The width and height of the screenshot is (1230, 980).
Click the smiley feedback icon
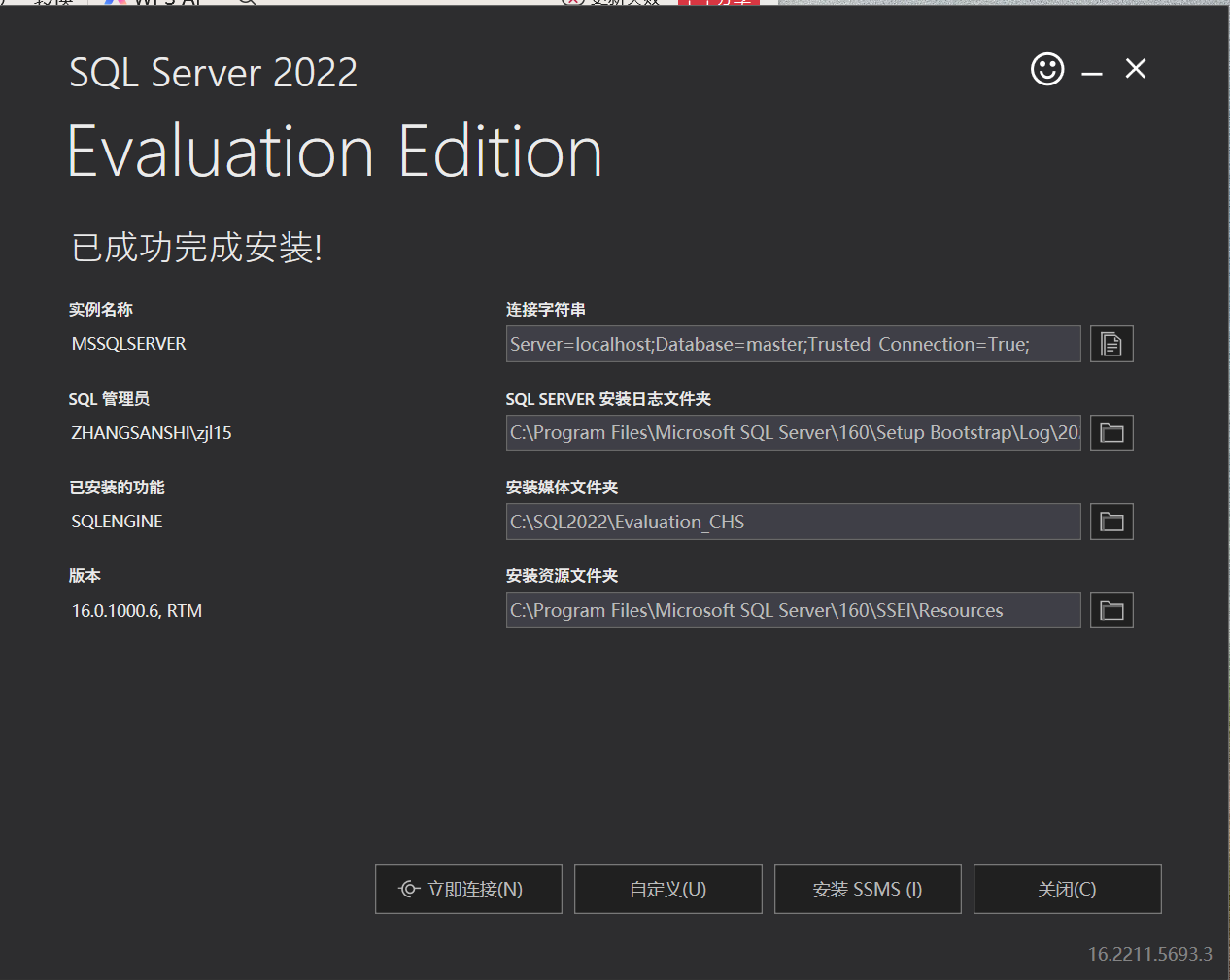(x=1046, y=69)
